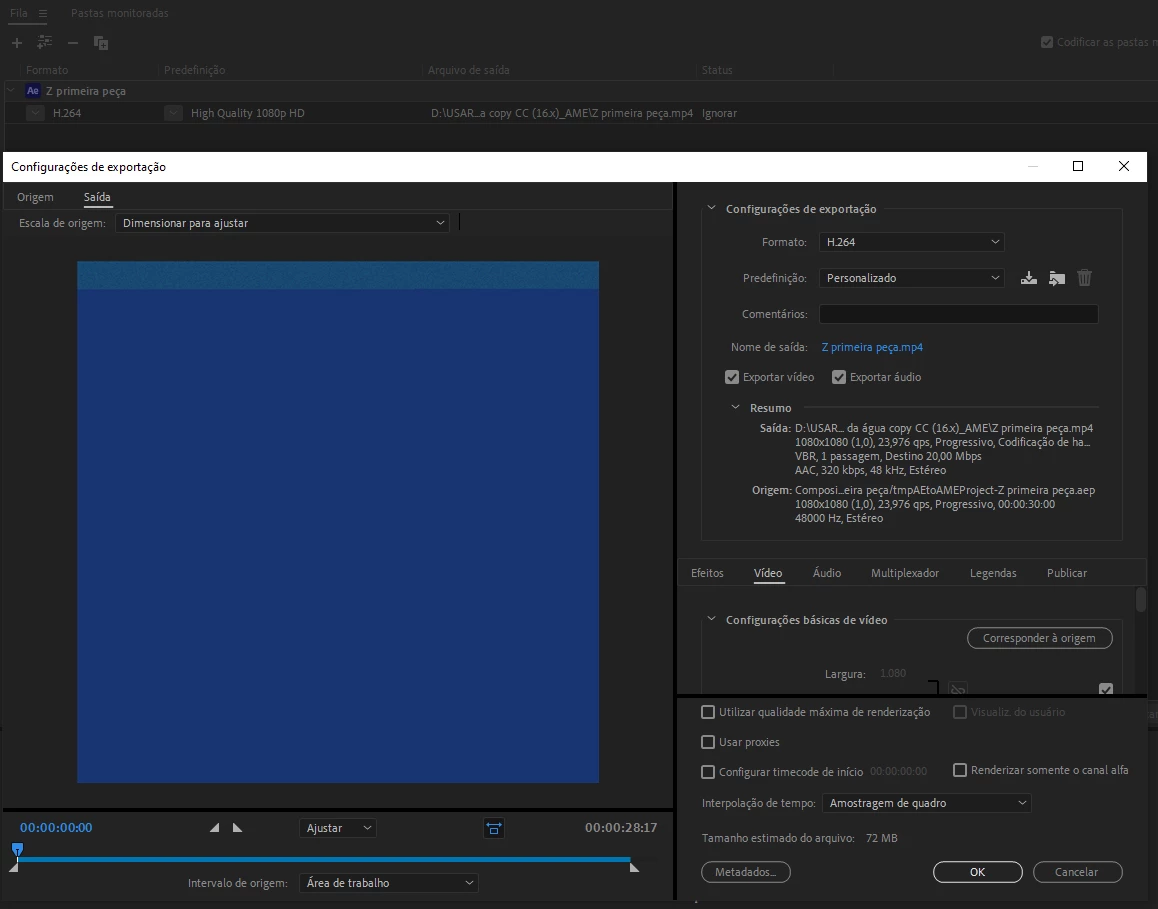The image size is (1158, 909).
Task: Click the OK button
Action: 977,872
